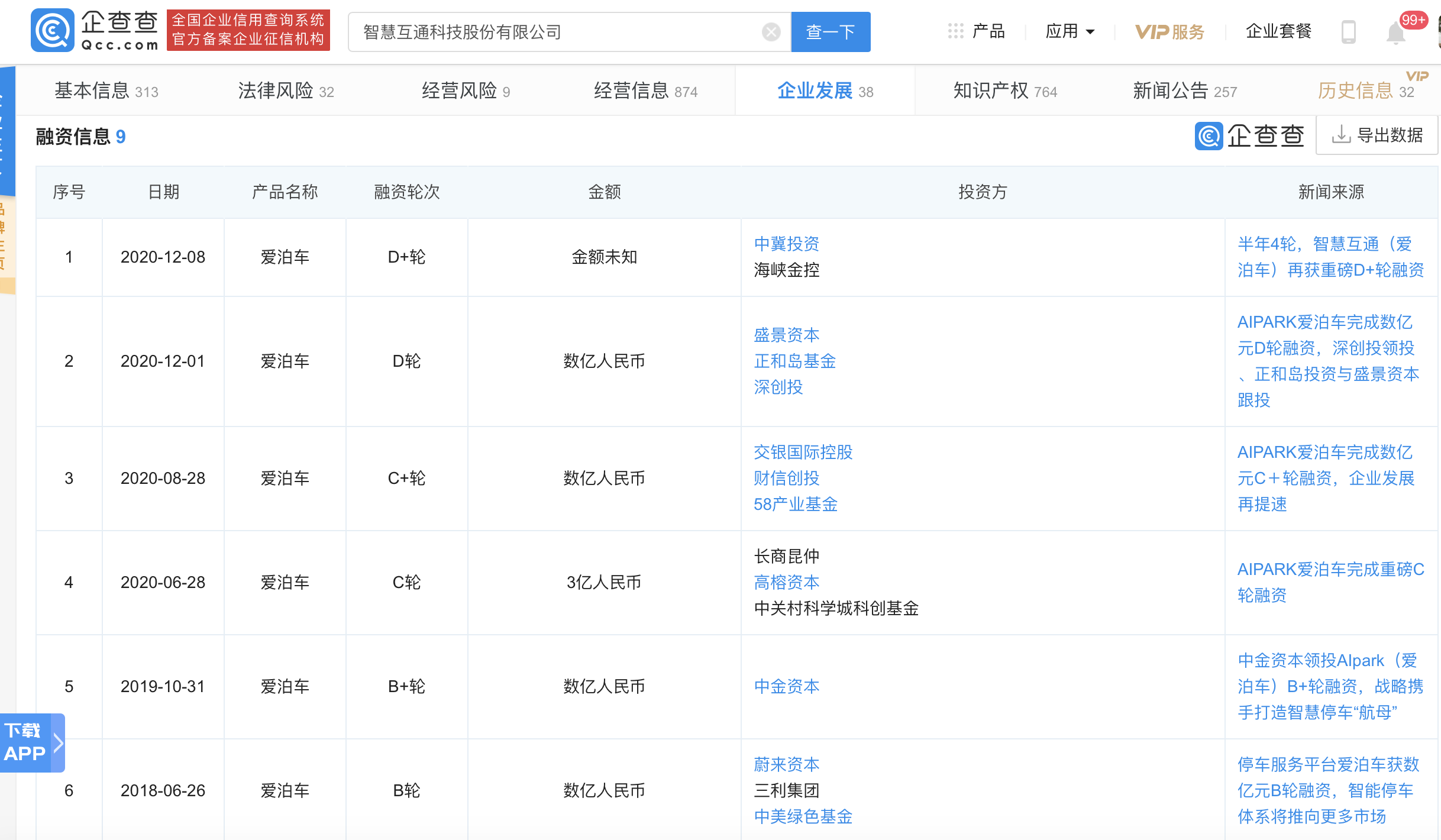The height and width of the screenshot is (840, 1441).
Task: Clear the search field with the X icon
Action: click(x=771, y=31)
